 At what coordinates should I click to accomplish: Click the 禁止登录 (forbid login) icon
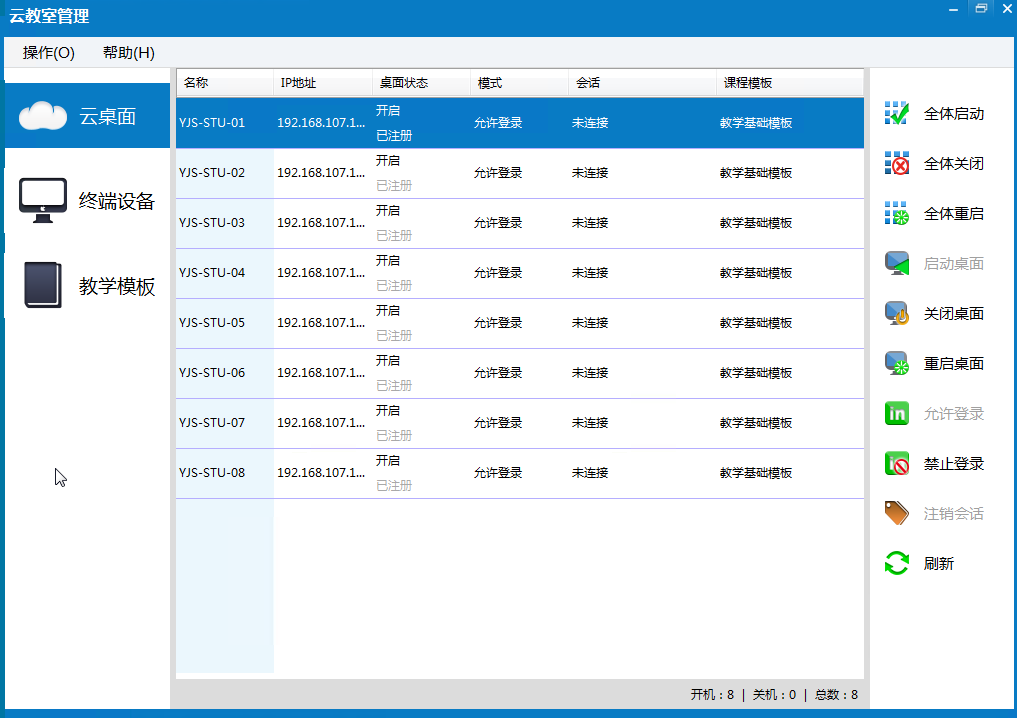tap(897, 463)
